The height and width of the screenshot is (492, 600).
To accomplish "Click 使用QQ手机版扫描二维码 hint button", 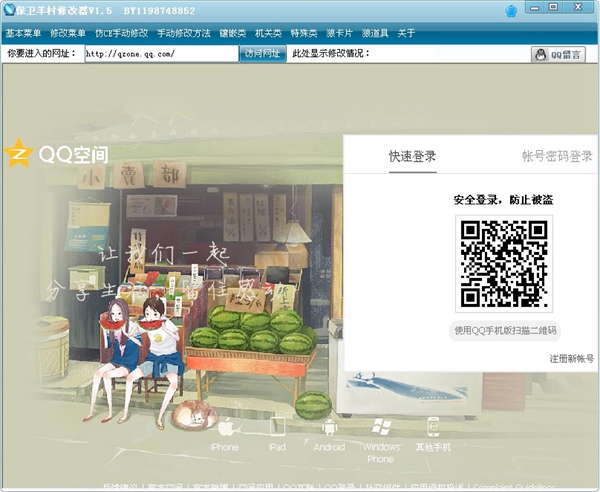I will (505, 331).
